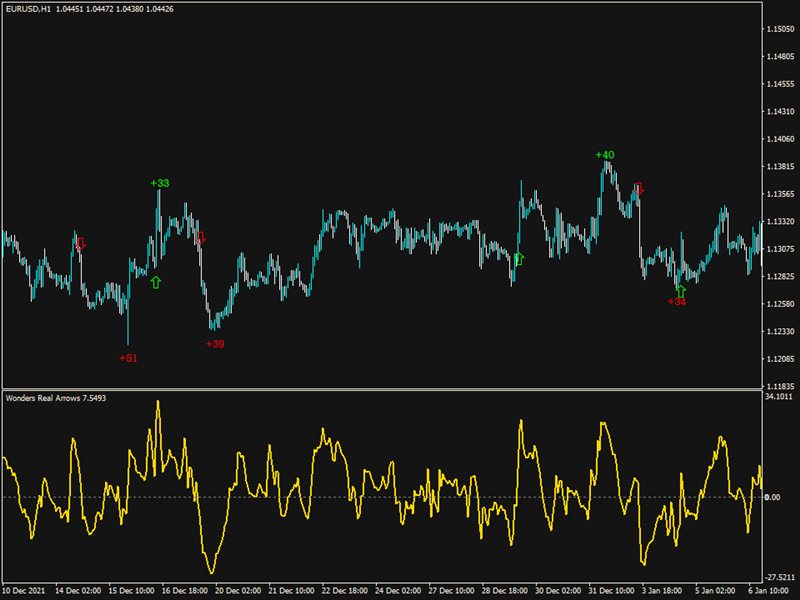Click the 1.14555 price scale label

[781, 84]
